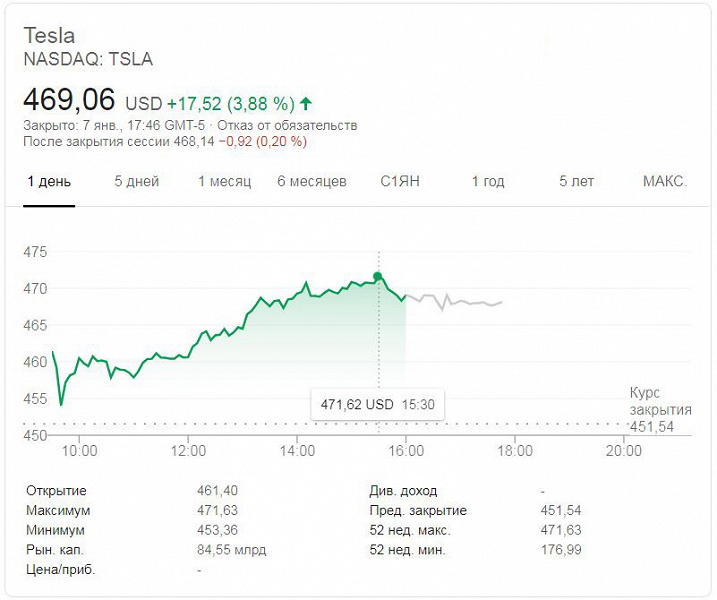Choose the "С1ЯН" year-to-date tab
This screenshot has height=600, width=717.
click(x=401, y=181)
